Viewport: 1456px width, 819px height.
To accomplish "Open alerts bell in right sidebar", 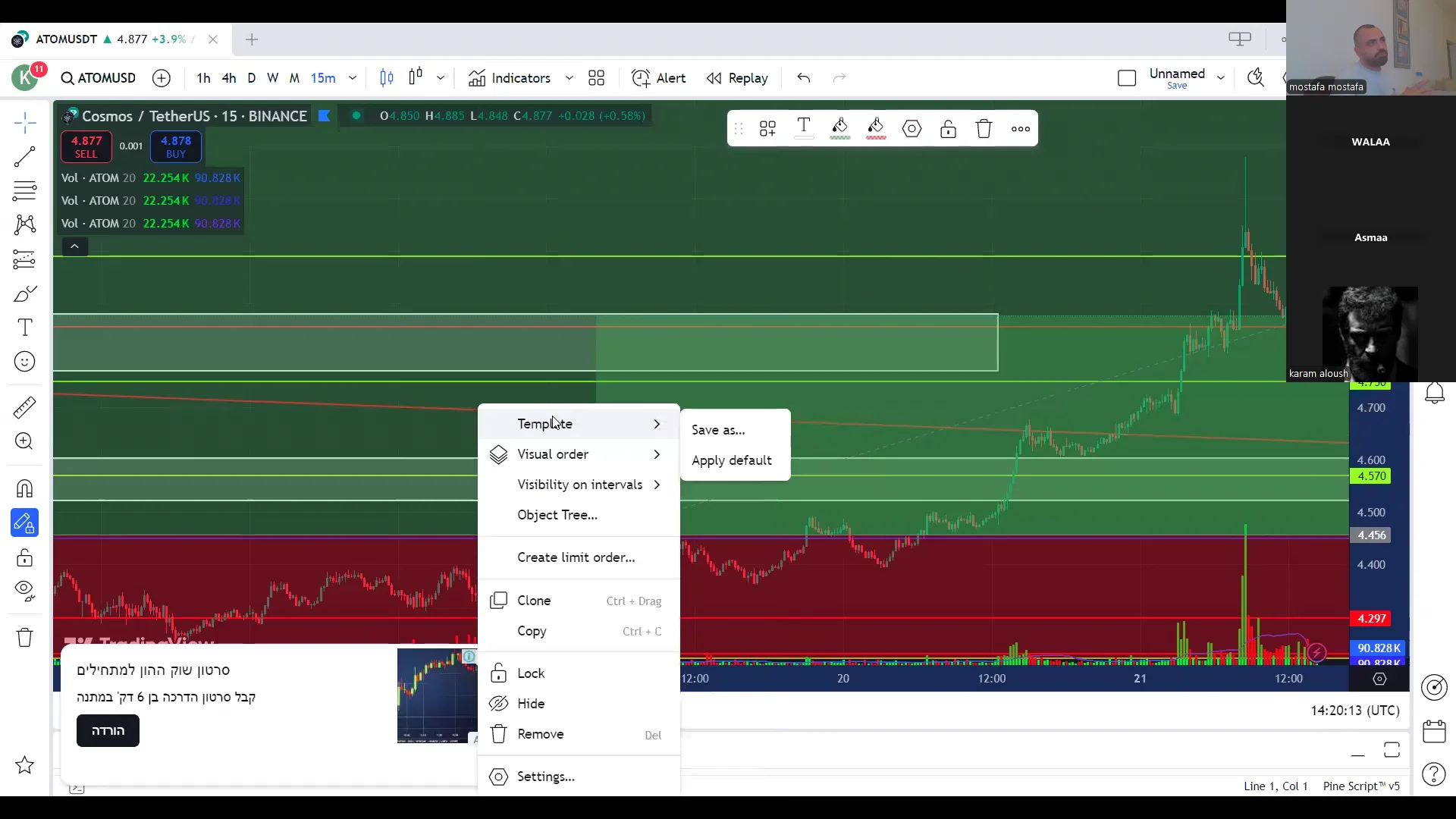I will click(x=1434, y=393).
